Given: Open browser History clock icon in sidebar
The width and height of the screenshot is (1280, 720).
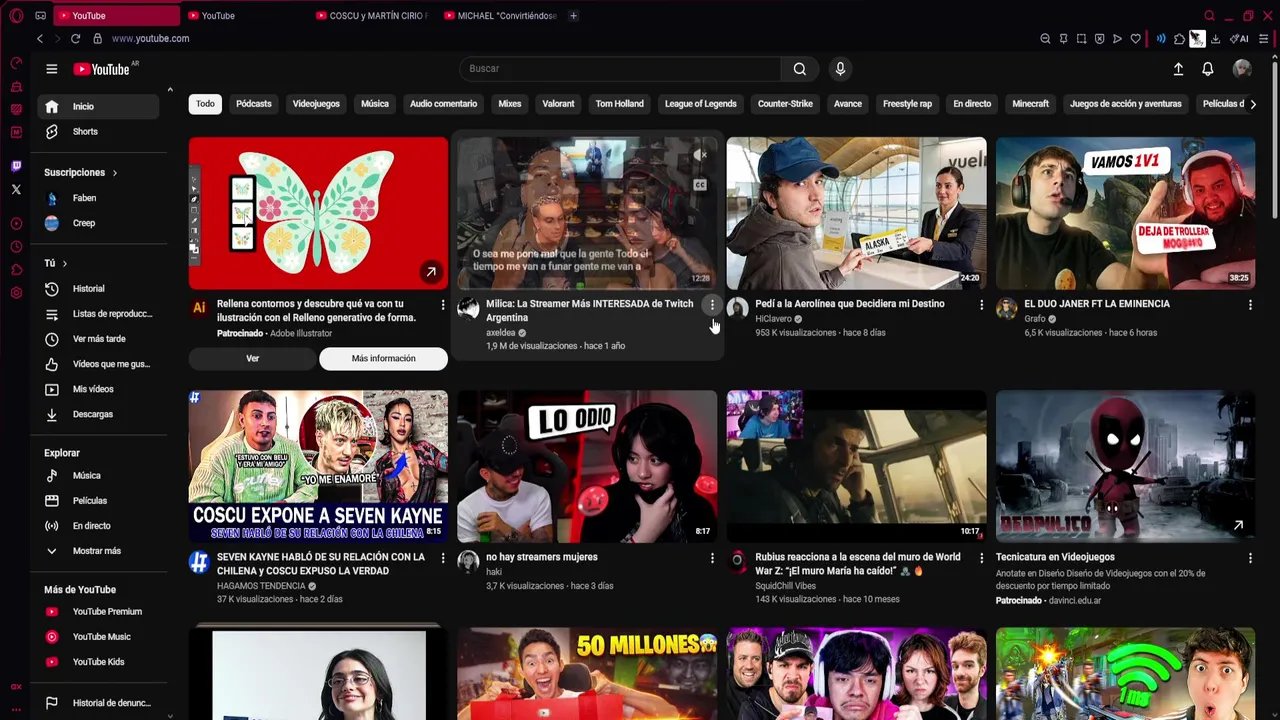Looking at the screenshot, I should (16, 246).
